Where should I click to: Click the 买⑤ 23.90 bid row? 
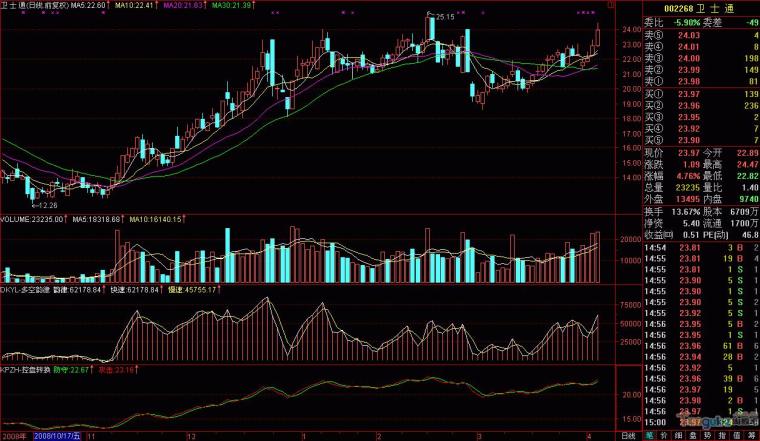[701, 141]
